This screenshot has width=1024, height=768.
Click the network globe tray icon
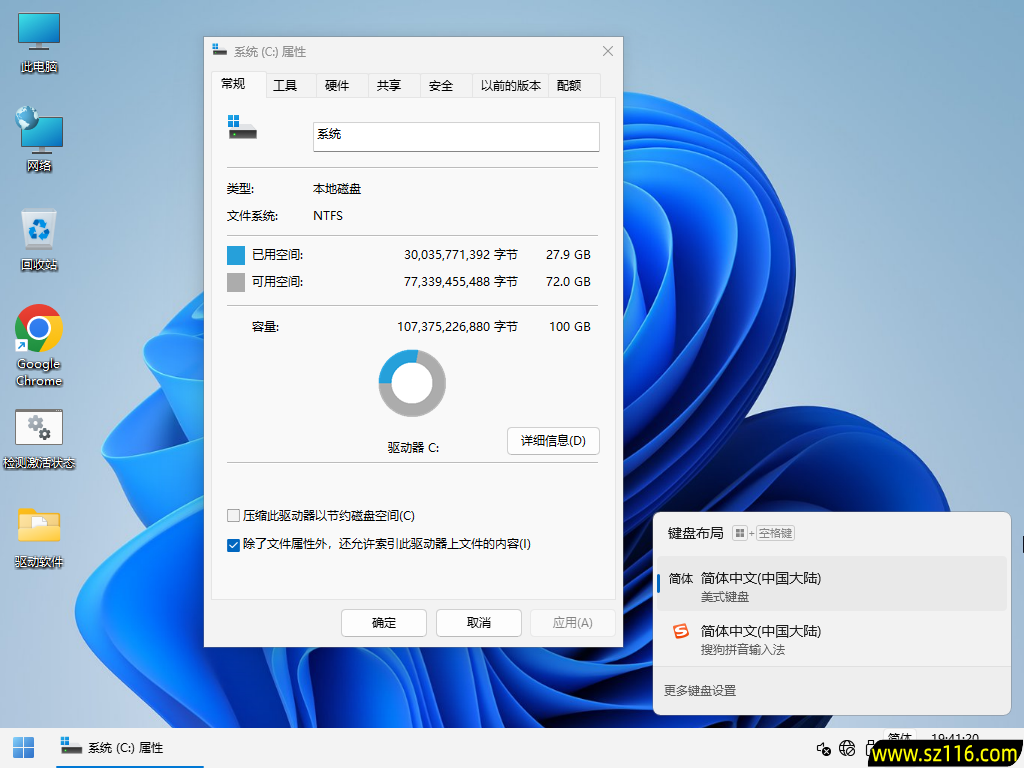(847, 748)
